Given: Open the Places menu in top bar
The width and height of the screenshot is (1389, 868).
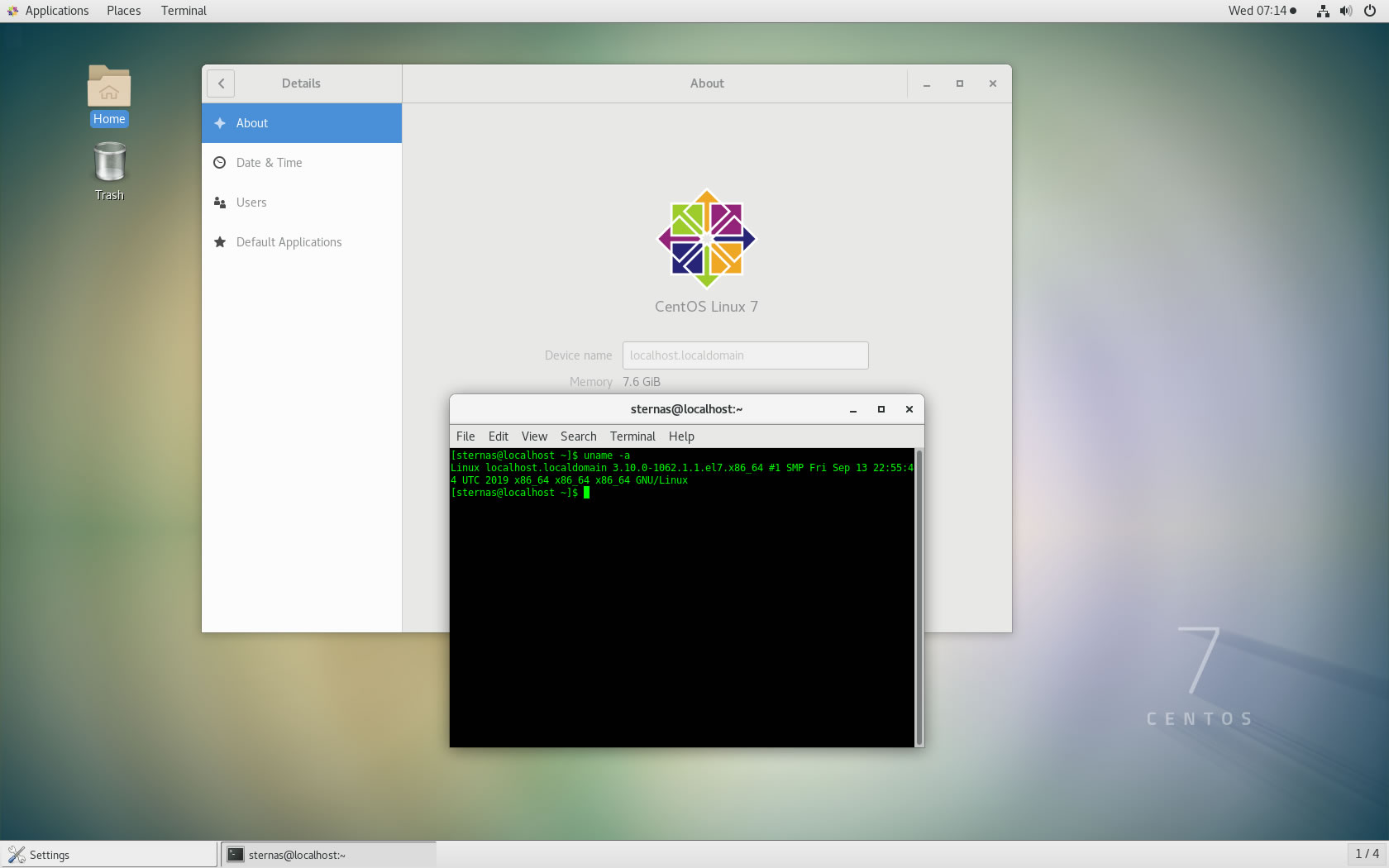Looking at the screenshot, I should tap(124, 11).
